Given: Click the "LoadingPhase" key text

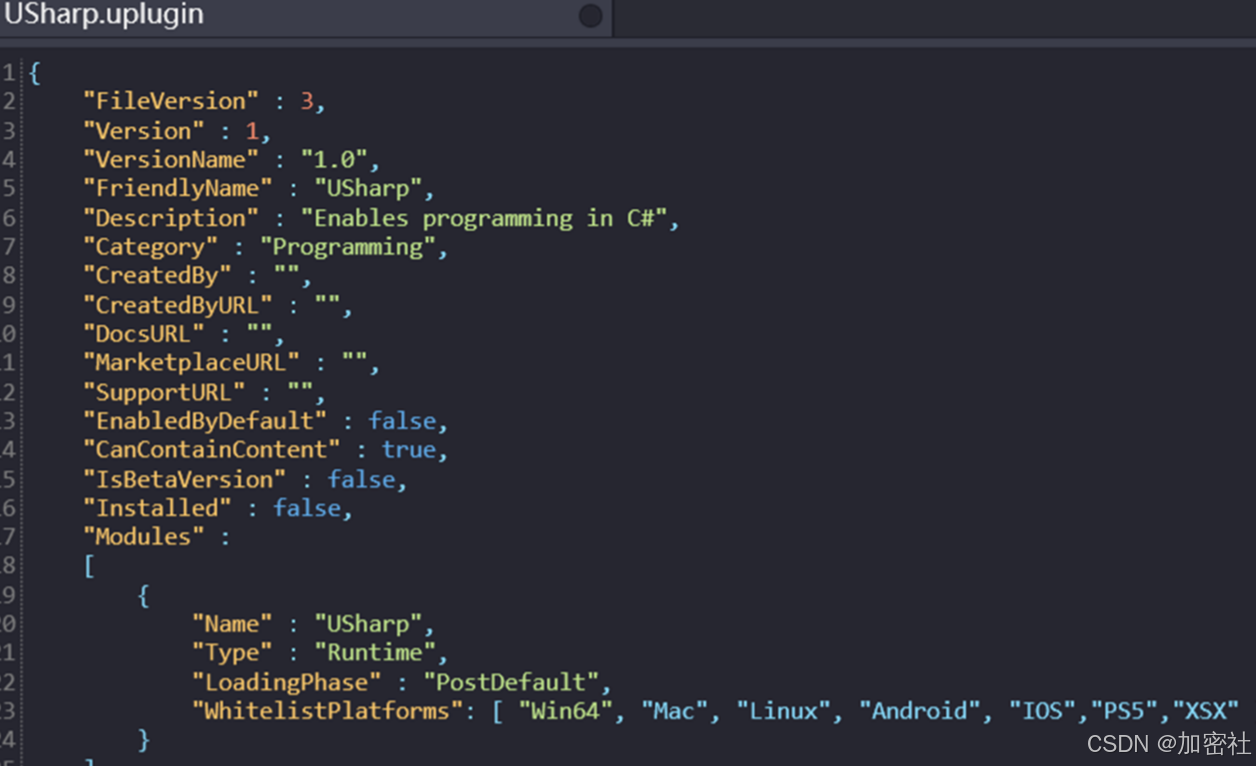Looking at the screenshot, I should (286, 682).
